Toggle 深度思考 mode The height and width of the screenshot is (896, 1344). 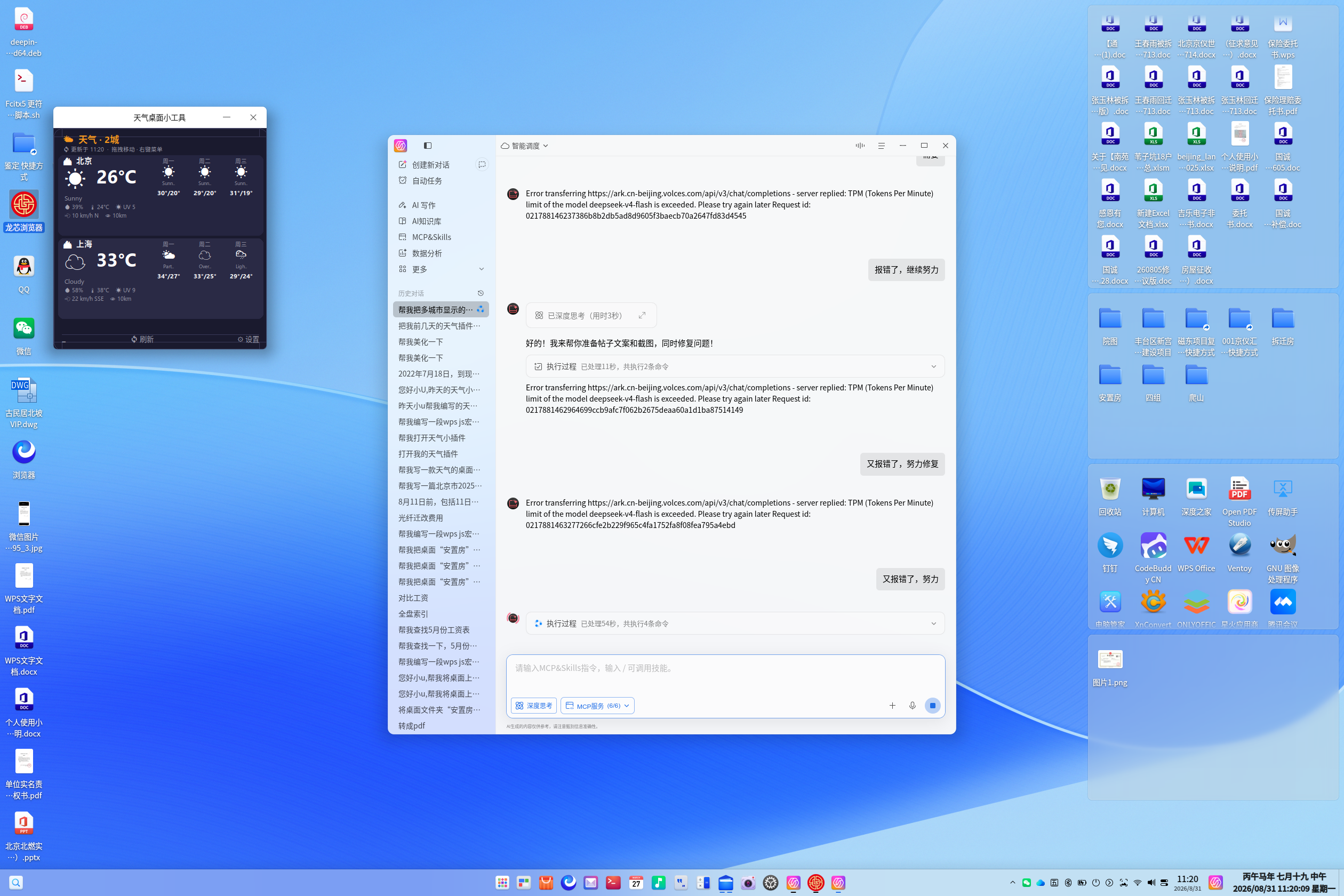pyautogui.click(x=534, y=706)
